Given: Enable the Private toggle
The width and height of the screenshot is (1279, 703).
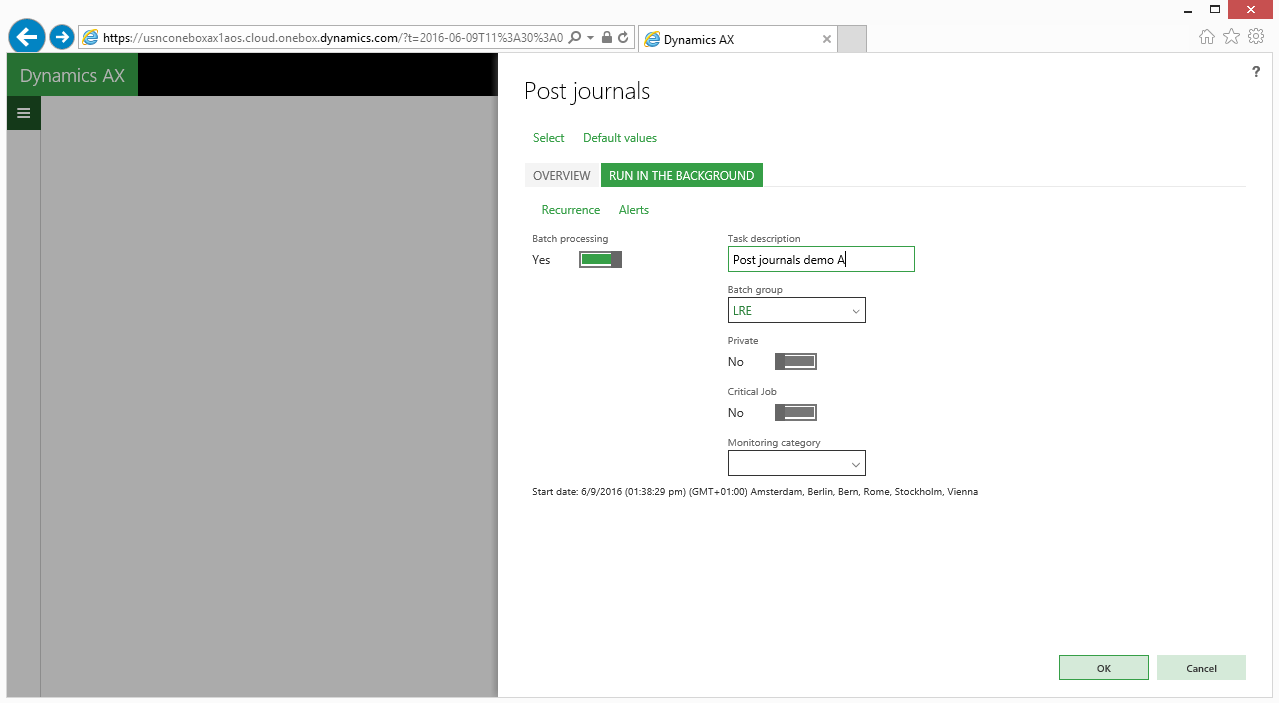Looking at the screenshot, I should coord(796,362).
